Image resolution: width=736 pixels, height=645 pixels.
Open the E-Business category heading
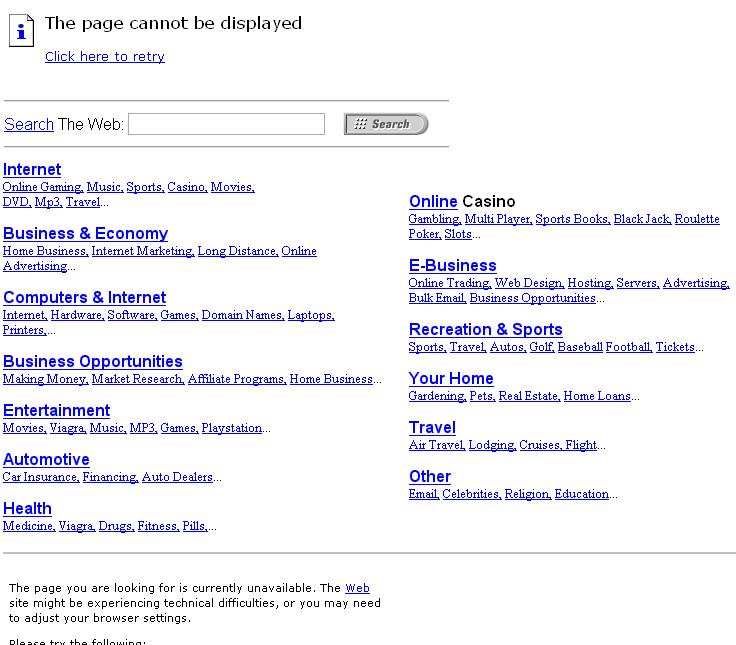pos(452,266)
